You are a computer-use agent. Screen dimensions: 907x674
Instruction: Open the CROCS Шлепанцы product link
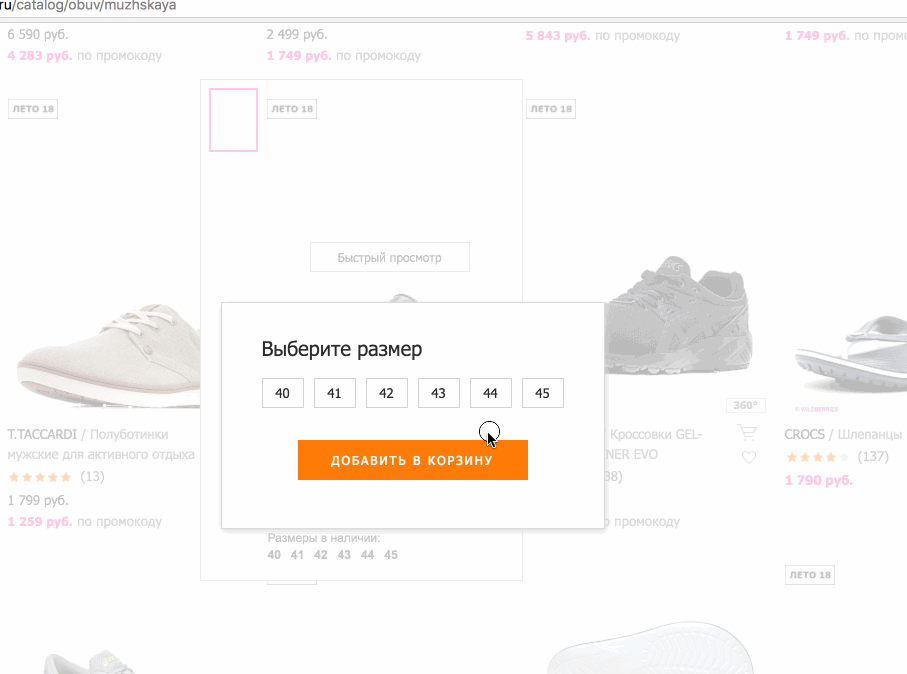pyautogui.click(x=843, y=435)
